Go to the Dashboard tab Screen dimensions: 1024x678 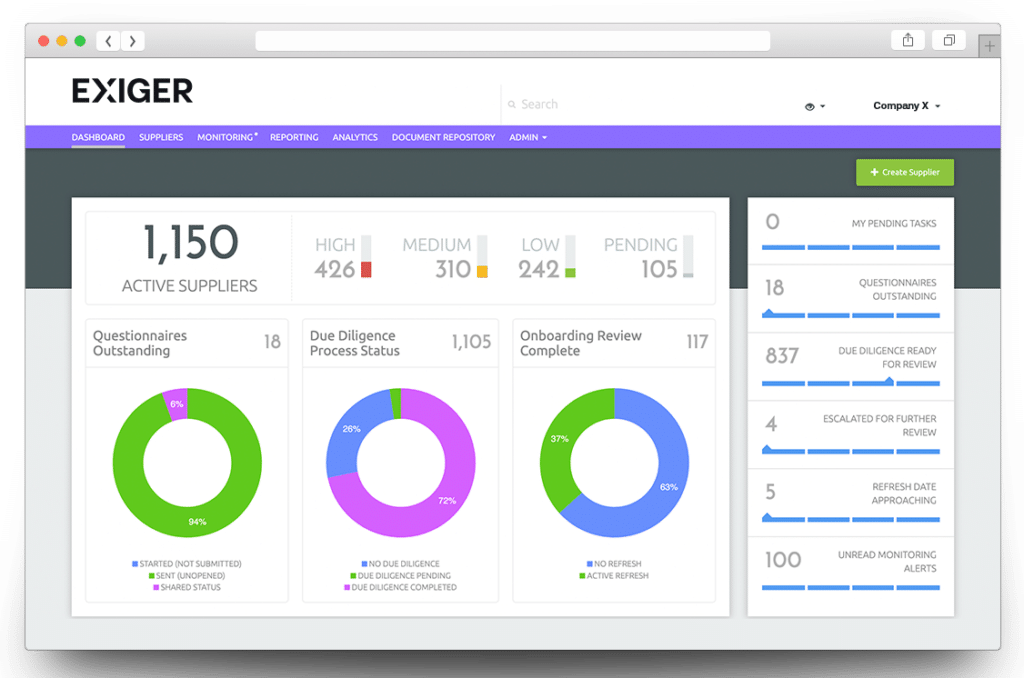pyautogui.click(x=98, y=137)
